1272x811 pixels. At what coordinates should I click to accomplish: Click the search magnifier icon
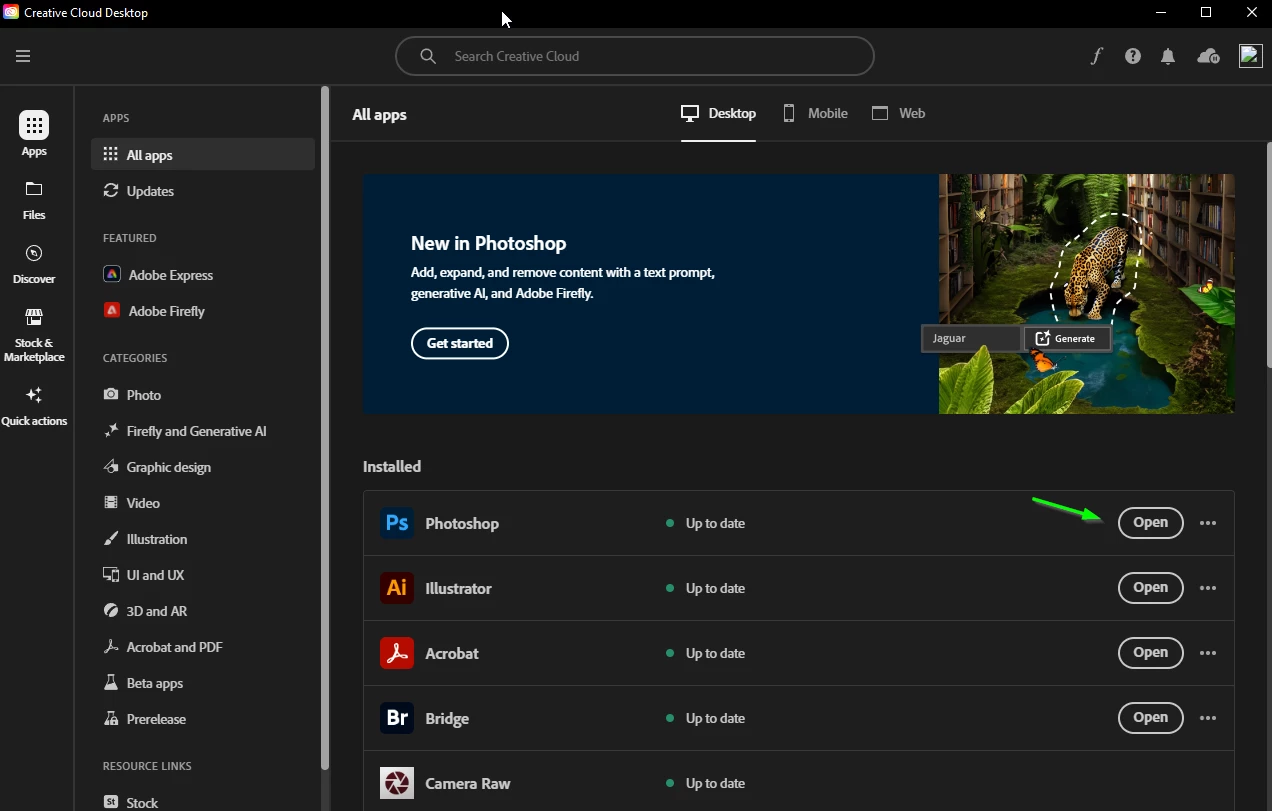(x=428, y=56)
